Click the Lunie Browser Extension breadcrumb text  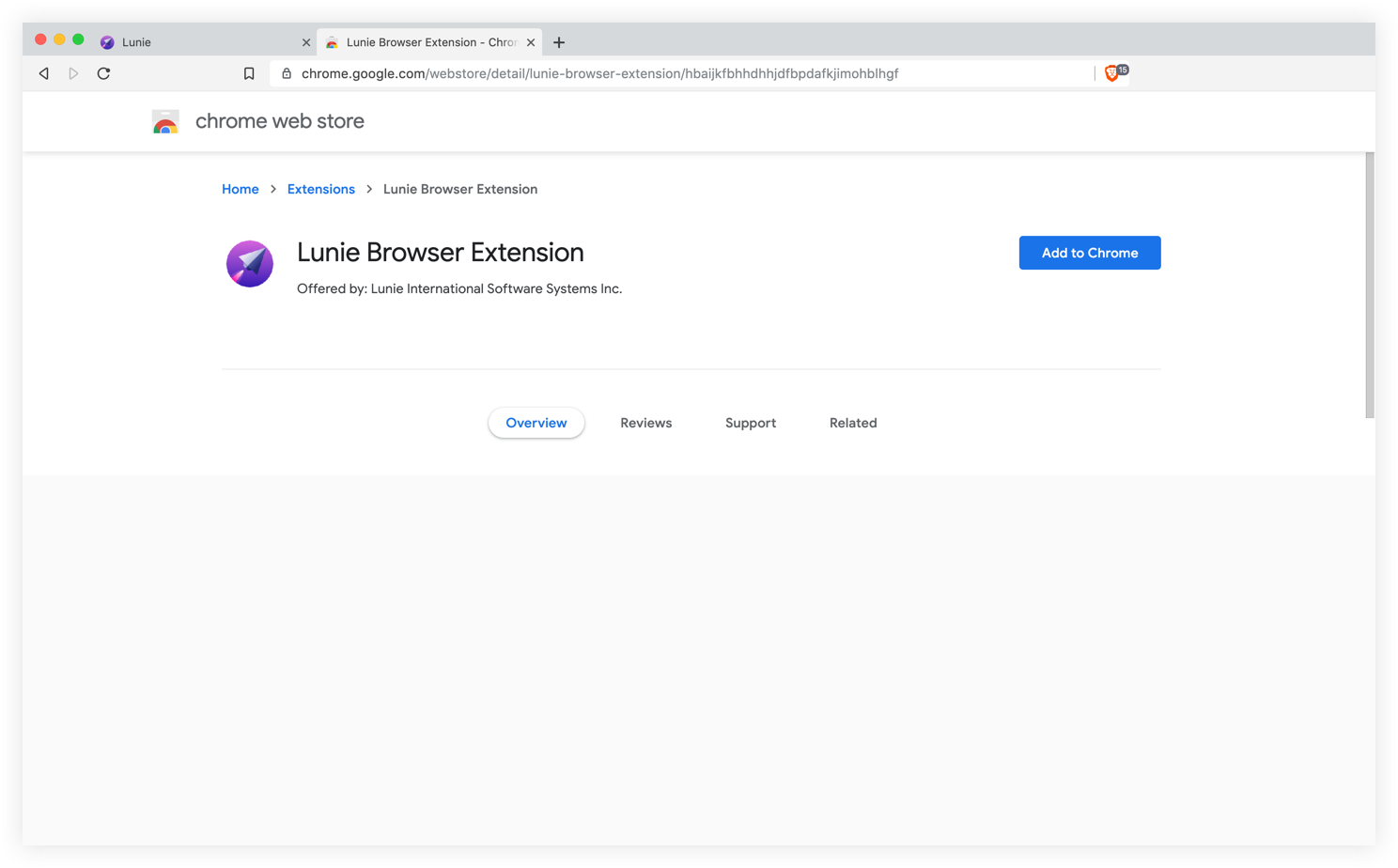pos(460,189)
